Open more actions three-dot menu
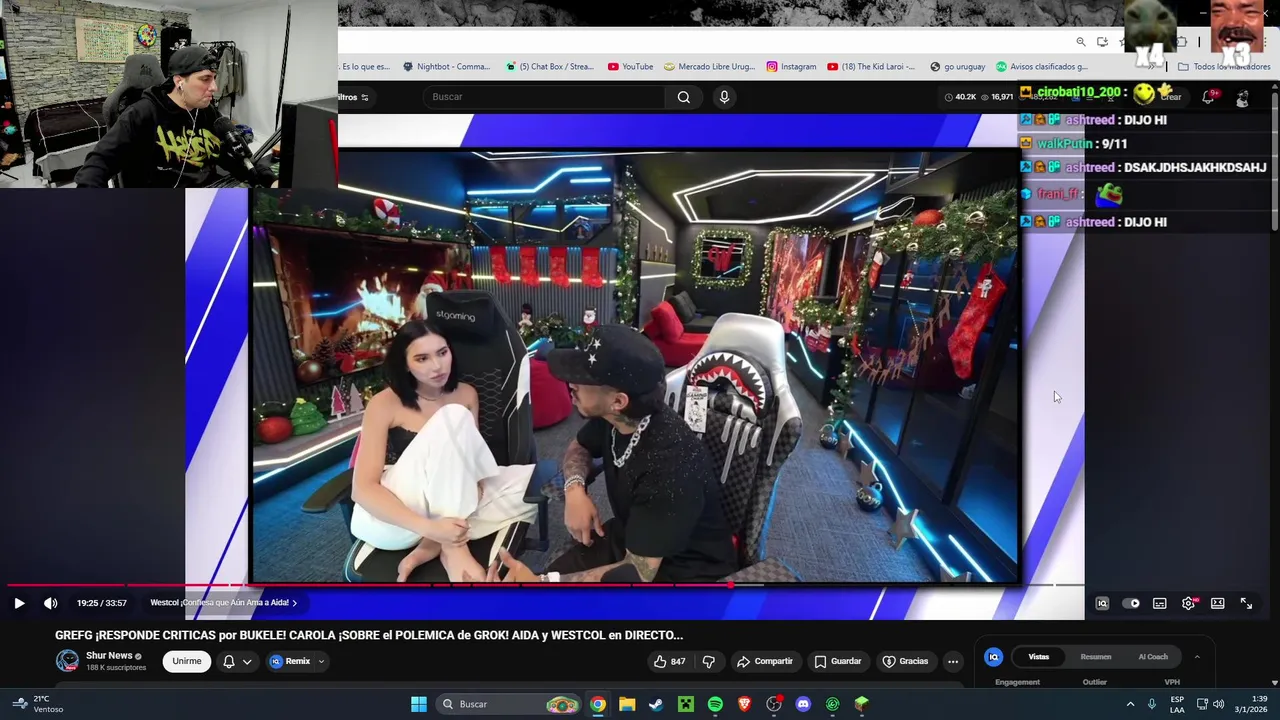This screenshot has height=720, width=1280. (953, 661)
